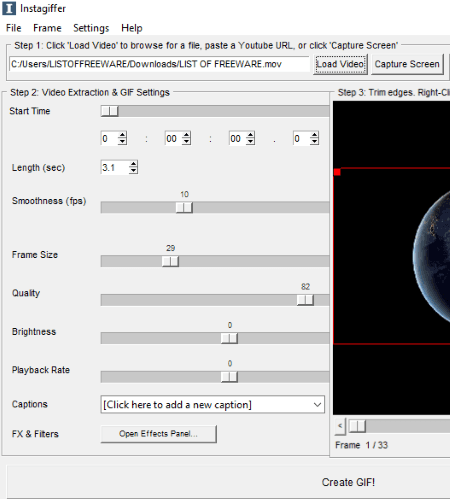The image size is (450, 499).
Task: Click the left scroll arrow under preview
Action: (x=340, y=426)
